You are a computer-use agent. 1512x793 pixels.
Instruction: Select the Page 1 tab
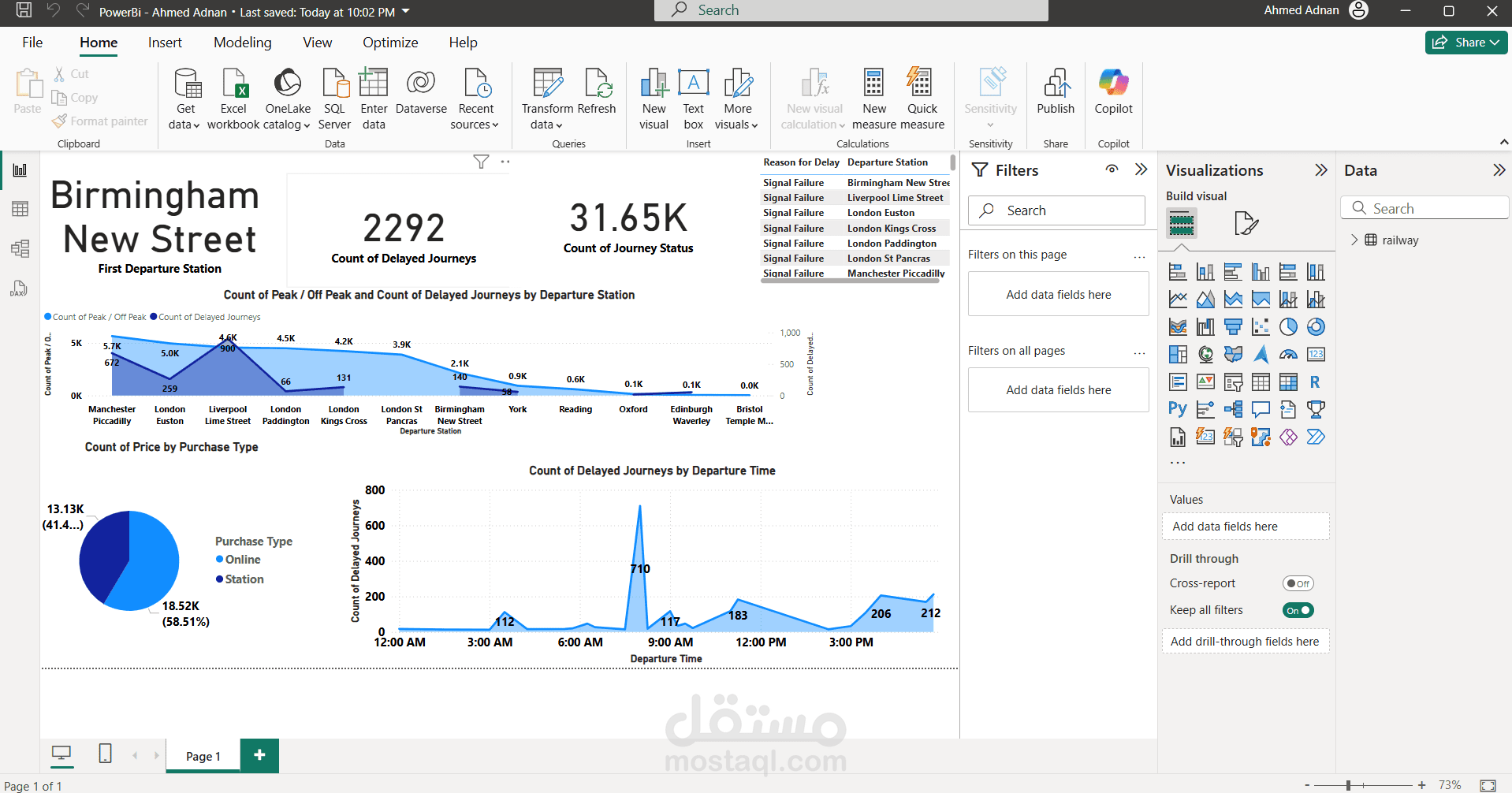[x=203, y=756]
